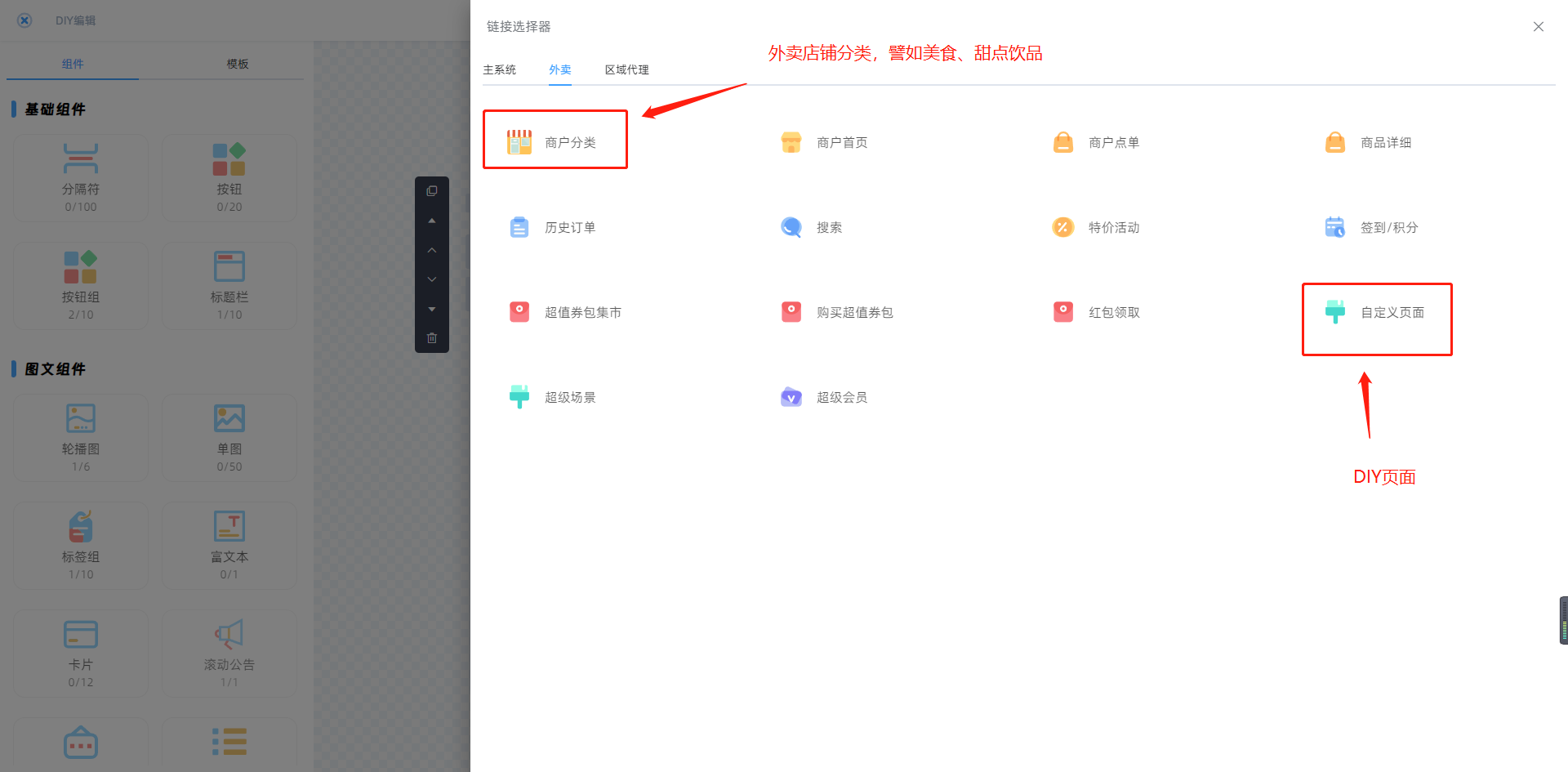Choose the 自定义页面 link option
The height and width of the screenshot is (772, 1568).
click(1392, 312)
